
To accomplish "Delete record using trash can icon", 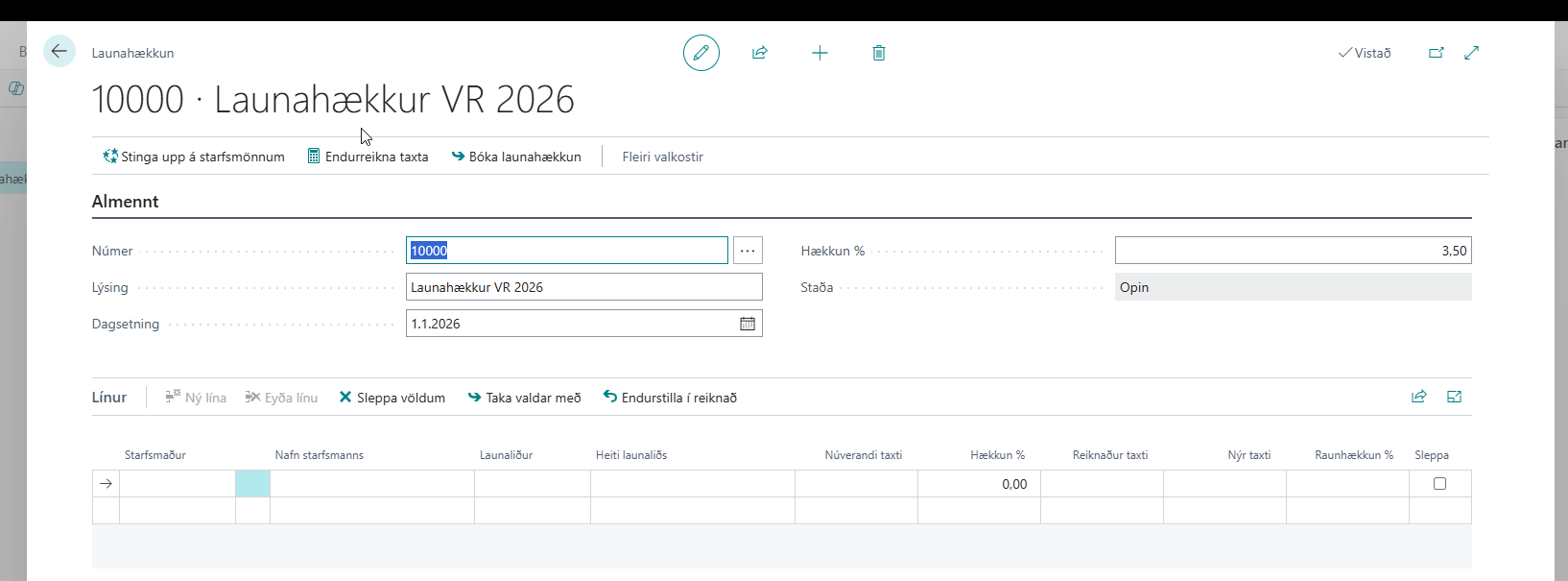I will 878,53.
